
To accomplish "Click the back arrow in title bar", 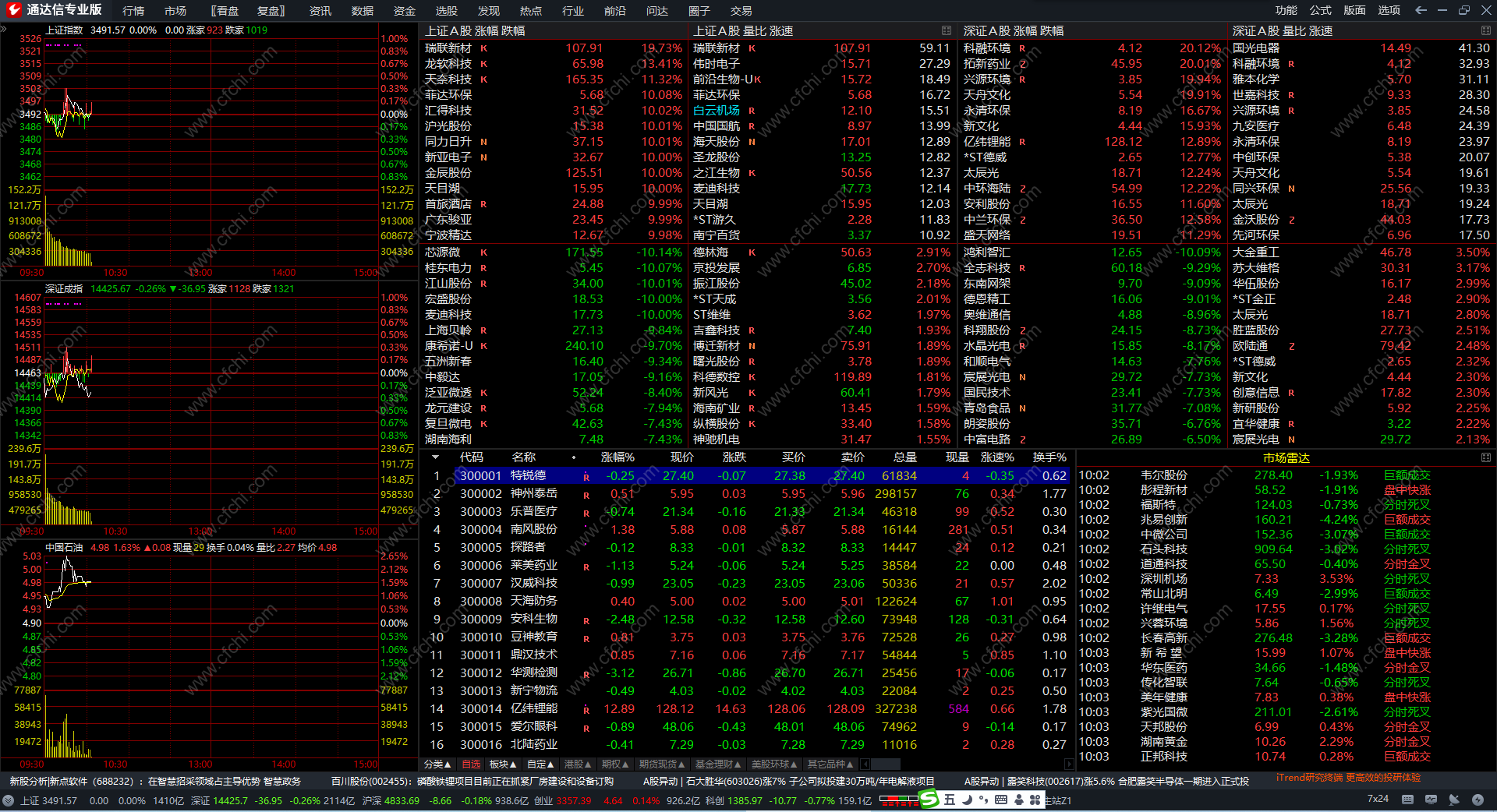I will (x=1421, y=10).
